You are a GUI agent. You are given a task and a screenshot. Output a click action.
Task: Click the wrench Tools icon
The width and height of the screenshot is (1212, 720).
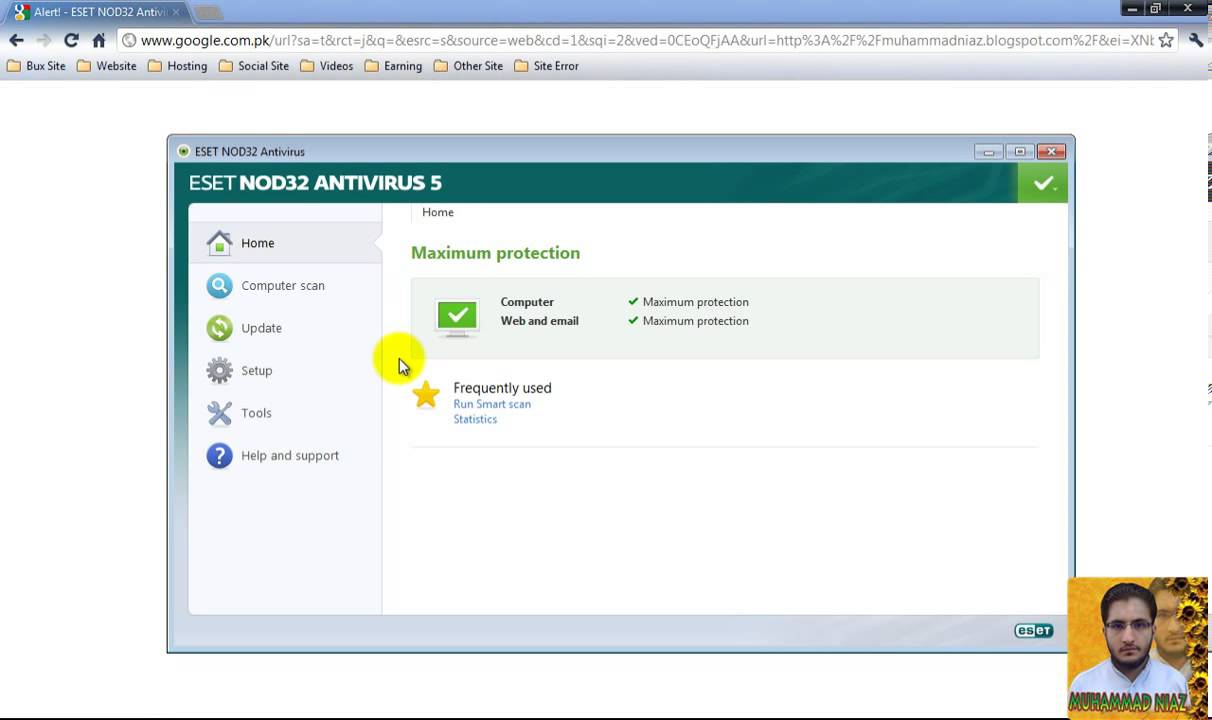[219, 413]
